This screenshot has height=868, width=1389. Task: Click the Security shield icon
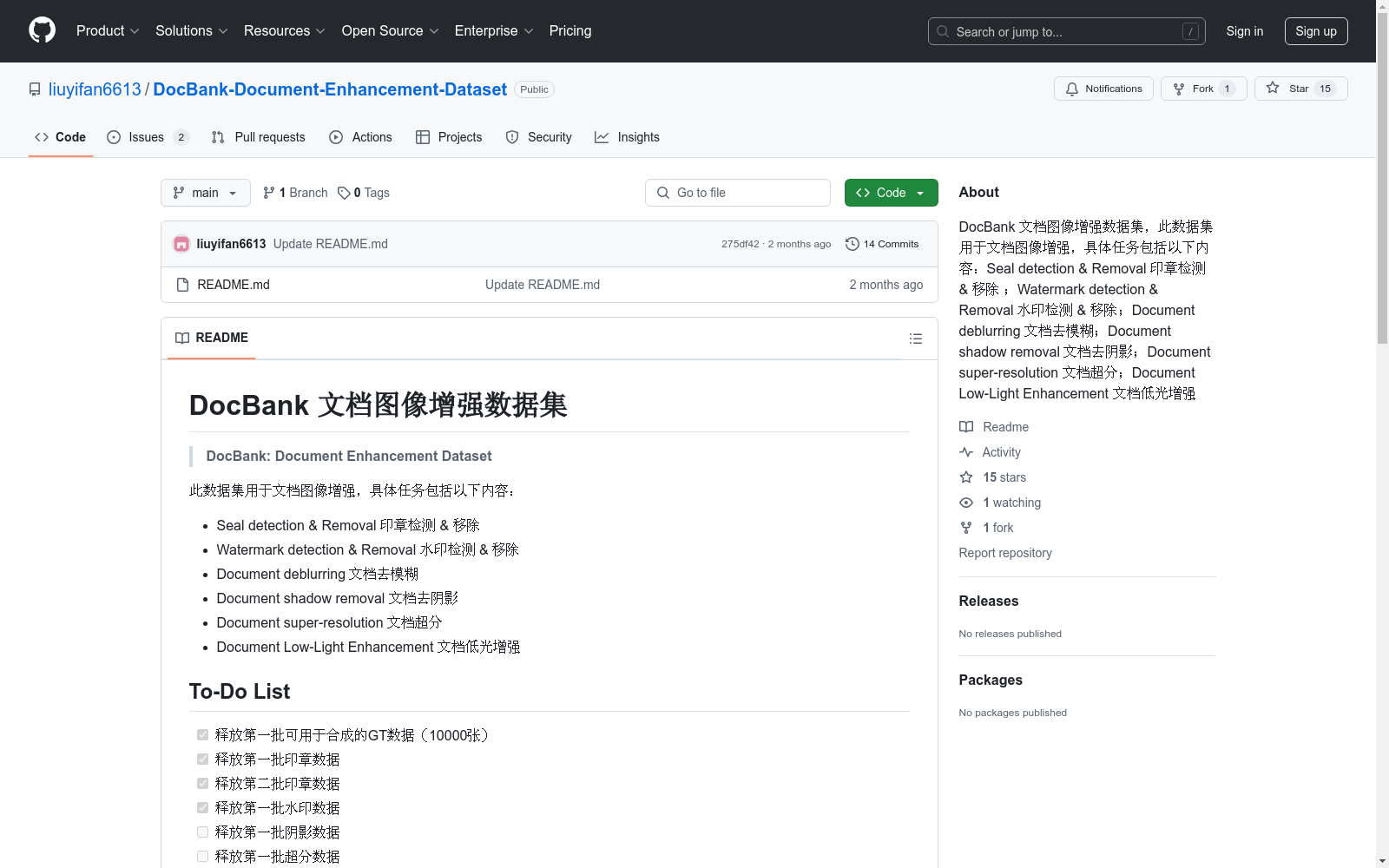click(x=511, y=137)
